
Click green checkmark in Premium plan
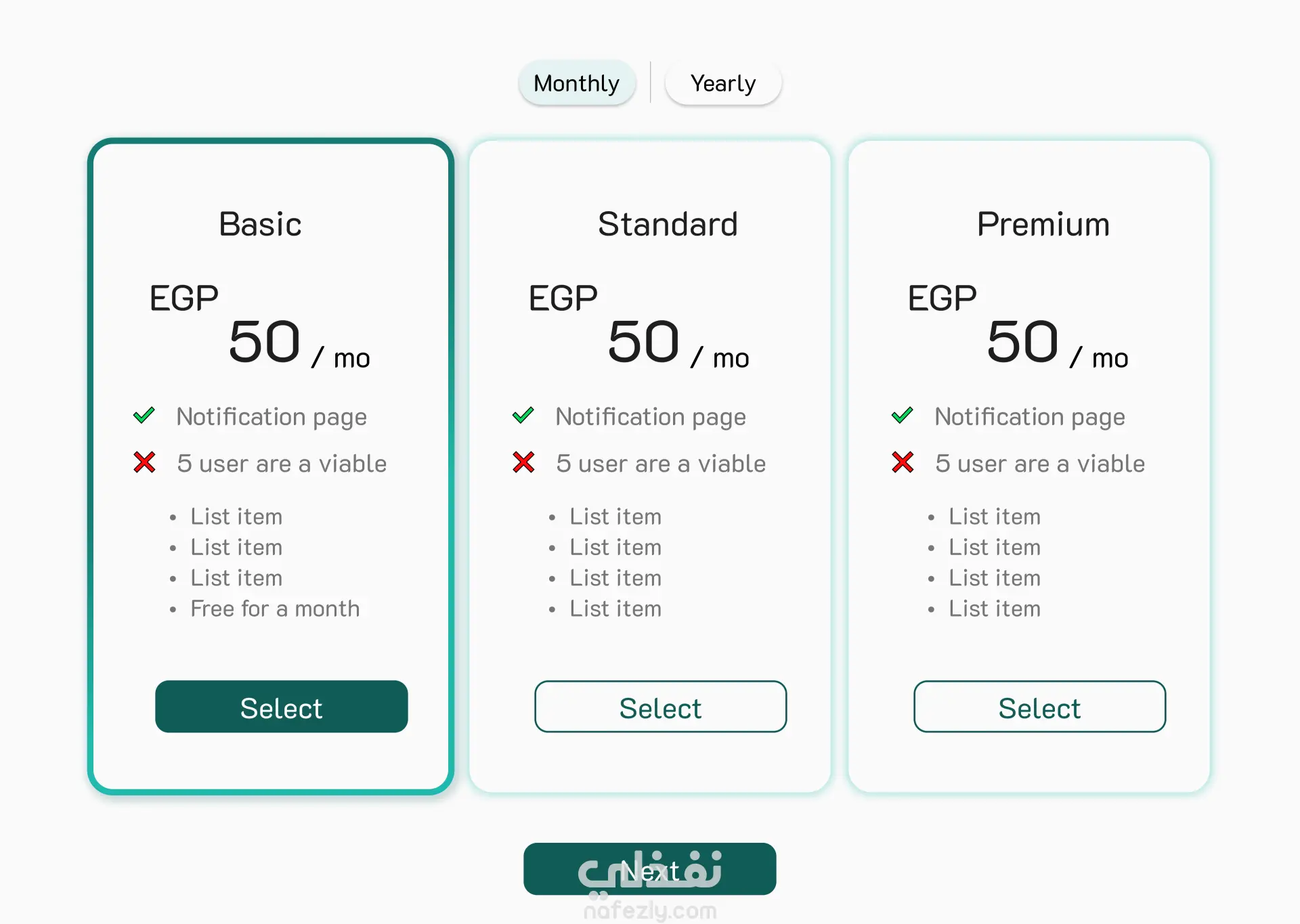pos(903,415)
